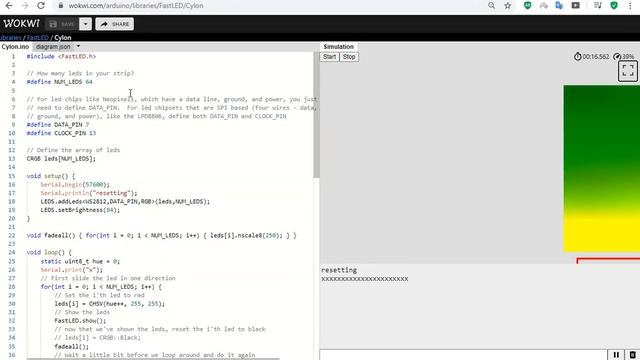
Task: Click the padlock site info icon
Action: 61,6
